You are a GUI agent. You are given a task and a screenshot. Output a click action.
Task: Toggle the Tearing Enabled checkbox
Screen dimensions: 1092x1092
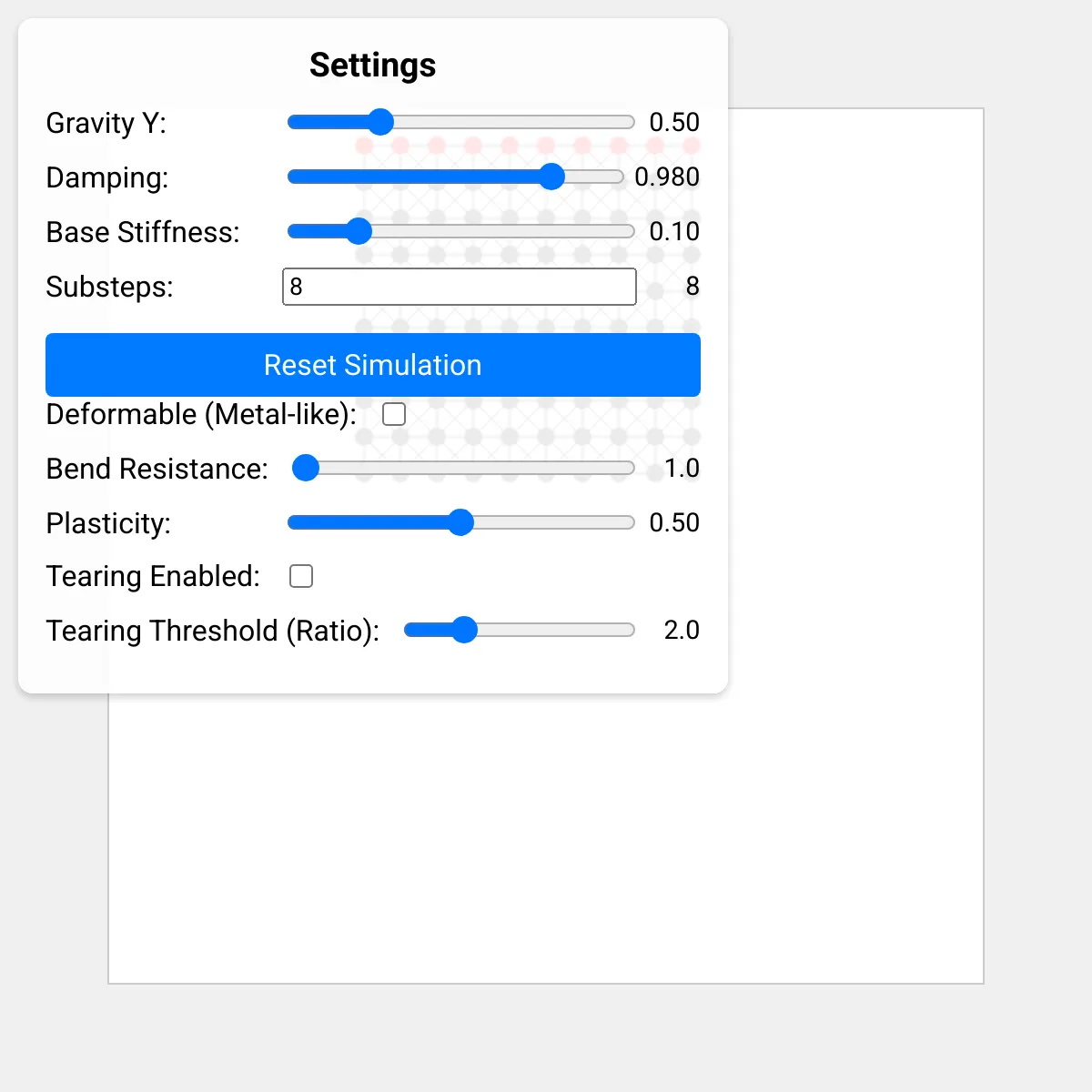click(x=301, y=576)
